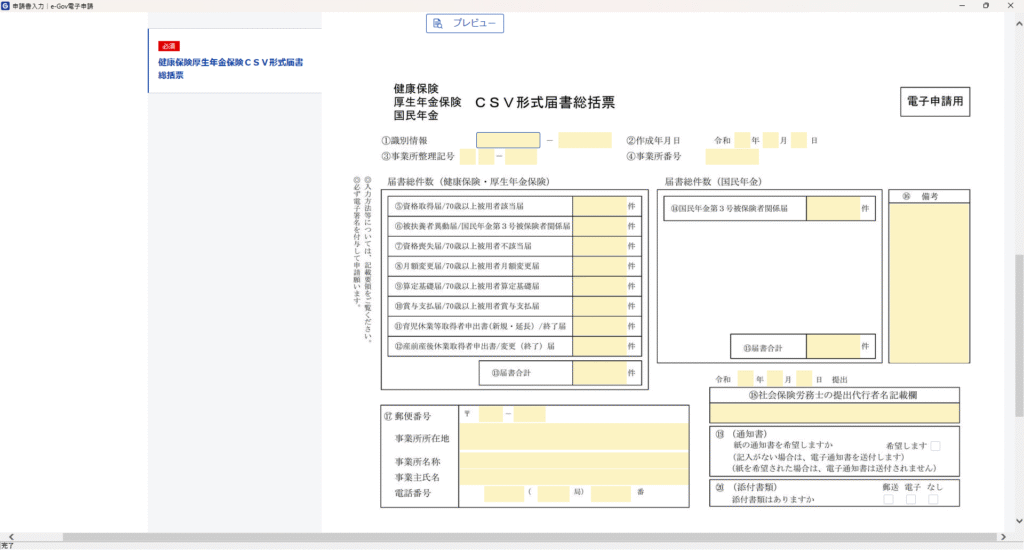Screen dimensions: 1024x550
Task: Check 郵送 attachment checkbox
Action: [x=888, y=499]
